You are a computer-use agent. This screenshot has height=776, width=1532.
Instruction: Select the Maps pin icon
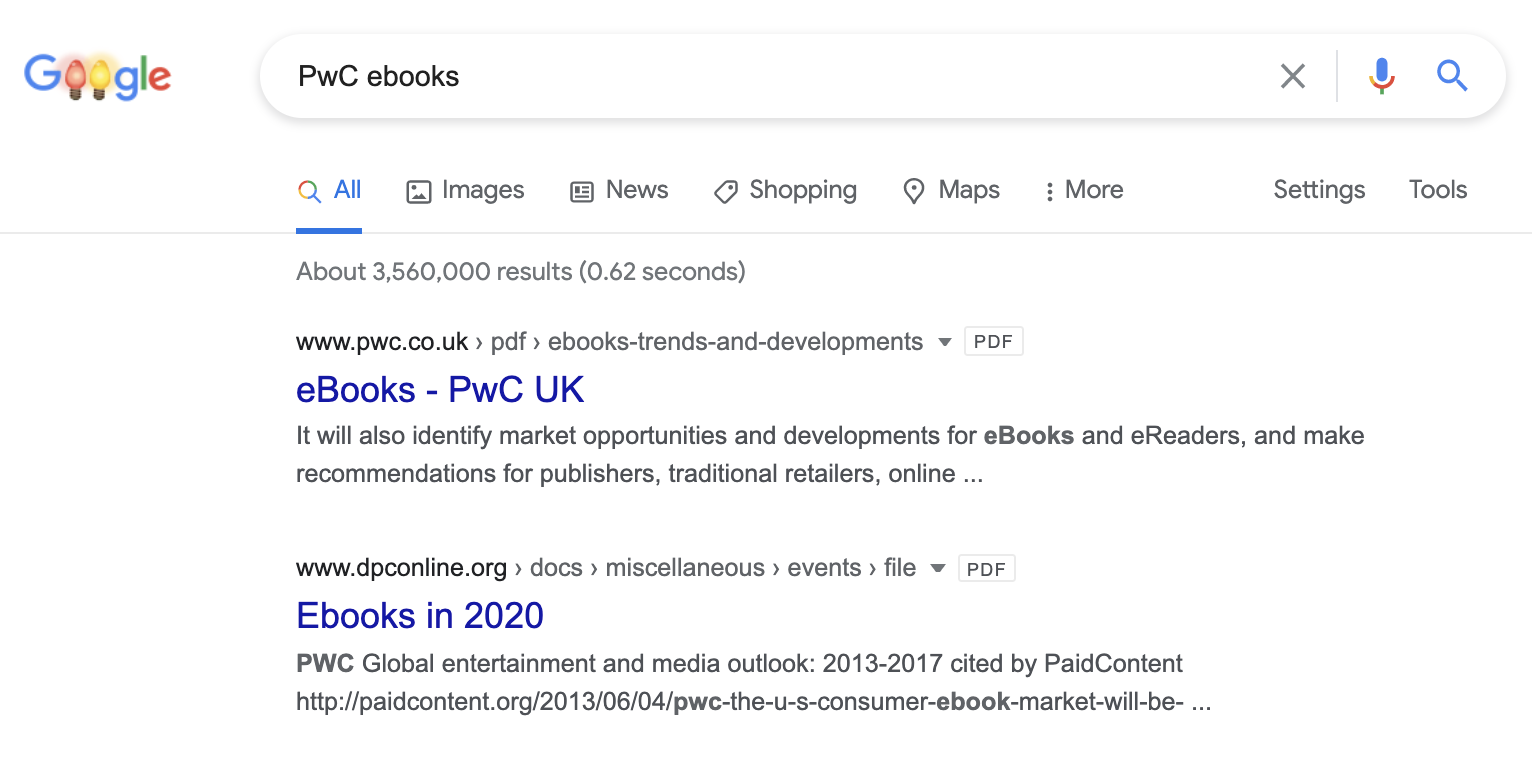[913, 190]
